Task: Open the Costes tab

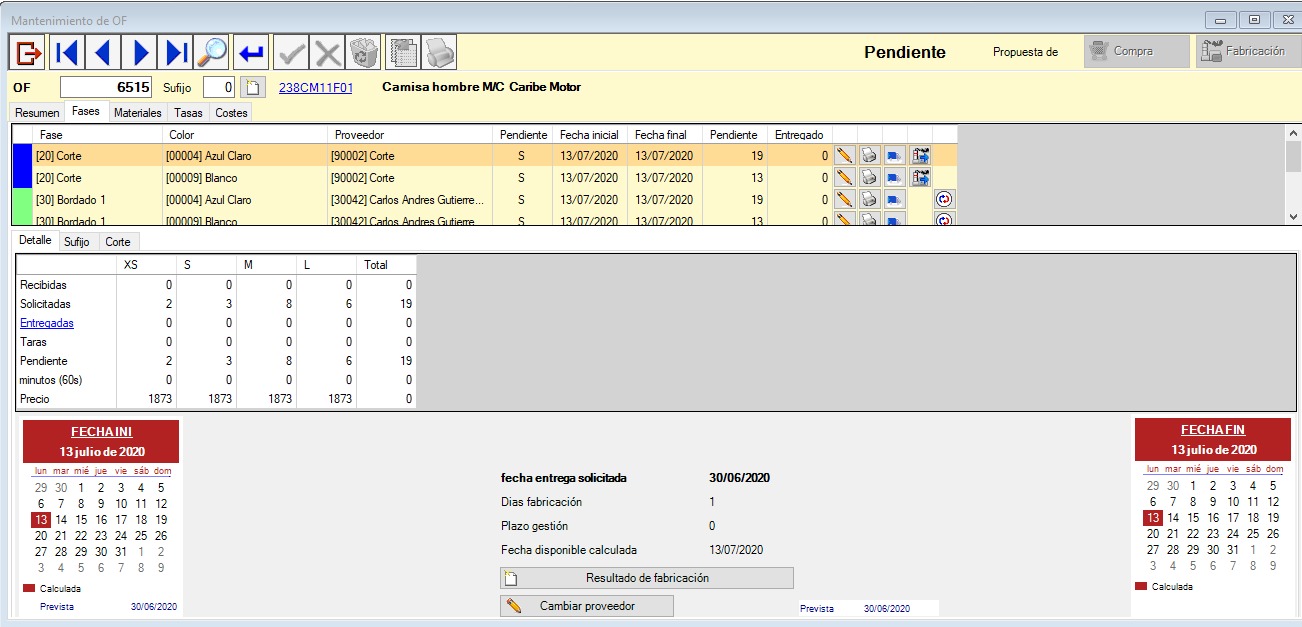Action: click(x=231, y=113)
